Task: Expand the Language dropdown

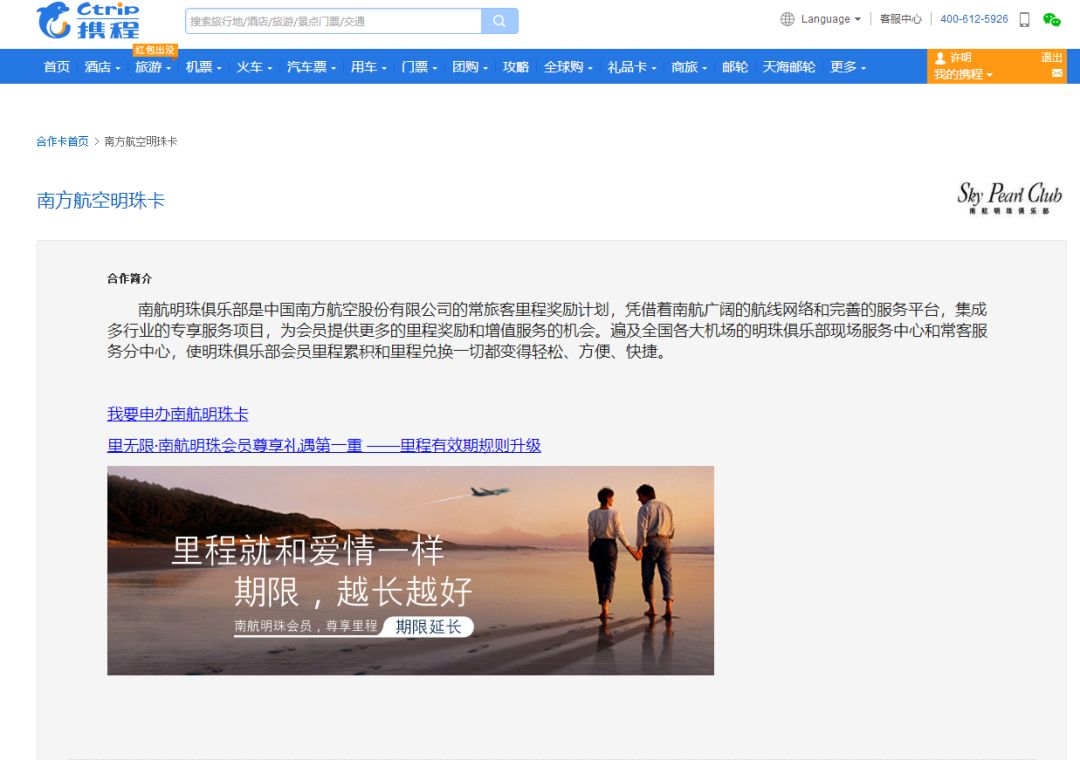Action: click(x=830, y=19)
